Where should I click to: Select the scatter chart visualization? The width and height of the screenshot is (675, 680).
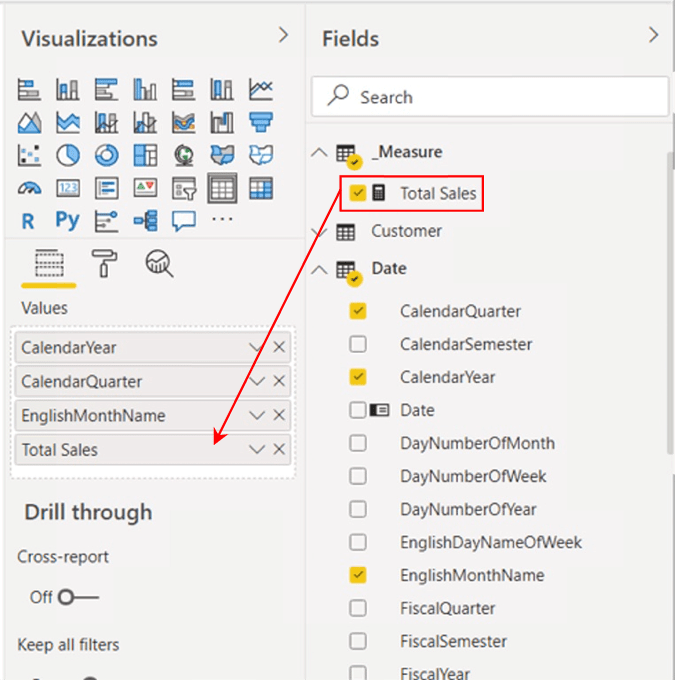(30, 155)
